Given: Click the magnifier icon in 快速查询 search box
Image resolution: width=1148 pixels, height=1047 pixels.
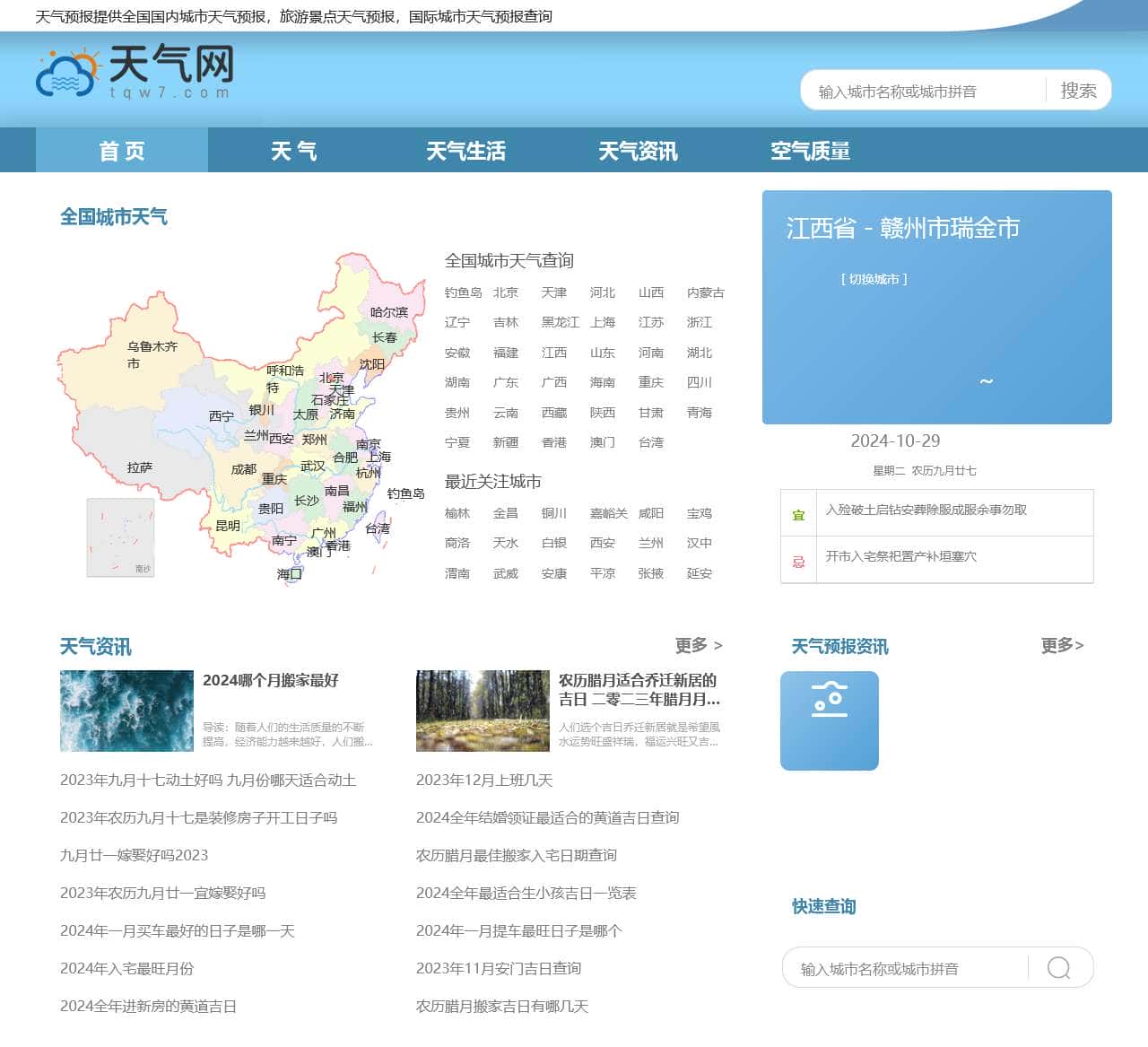Looking at the screenshot, I should tap(1058, 968).
